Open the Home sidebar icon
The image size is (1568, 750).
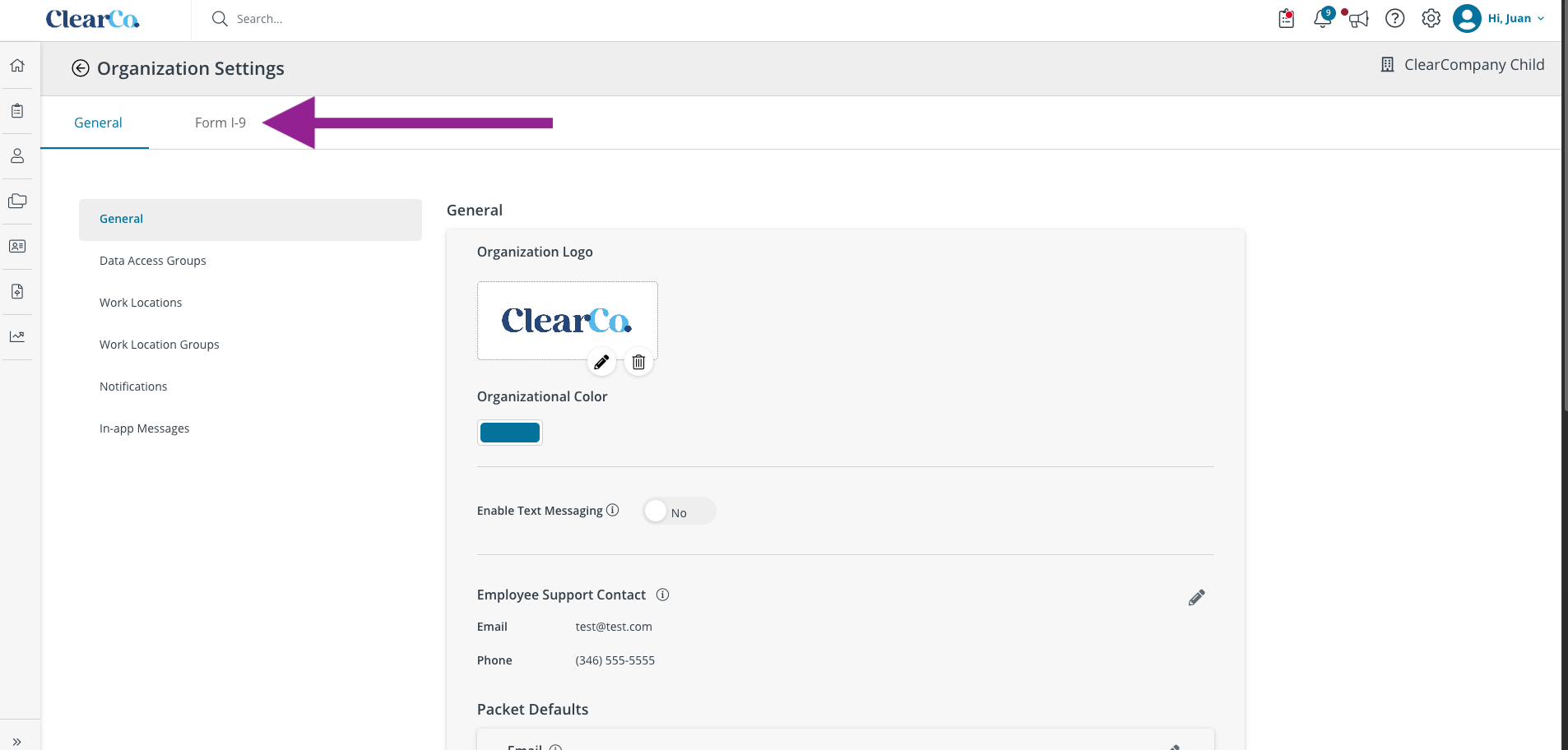[x=17, y=66]
